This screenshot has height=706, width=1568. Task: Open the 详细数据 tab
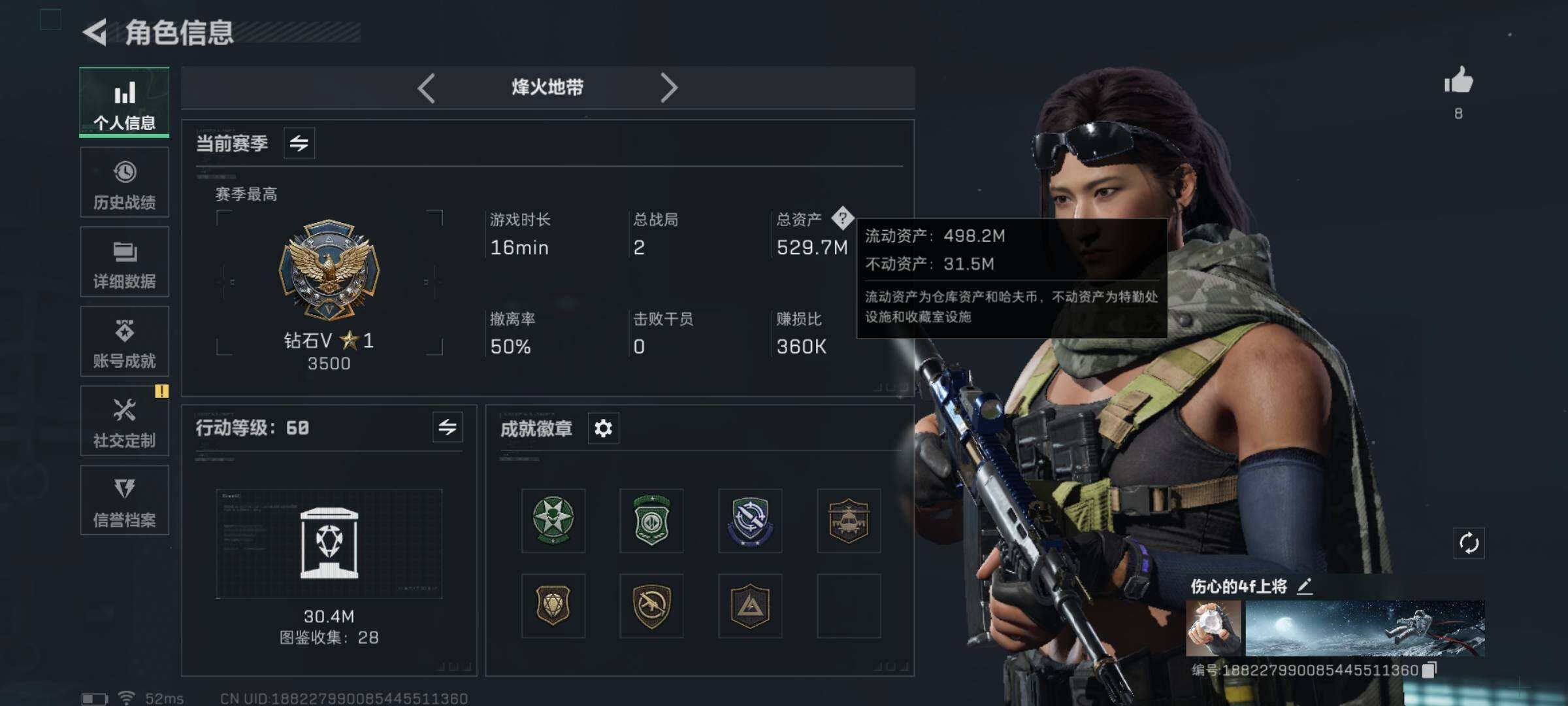click(x=125, y=261)
